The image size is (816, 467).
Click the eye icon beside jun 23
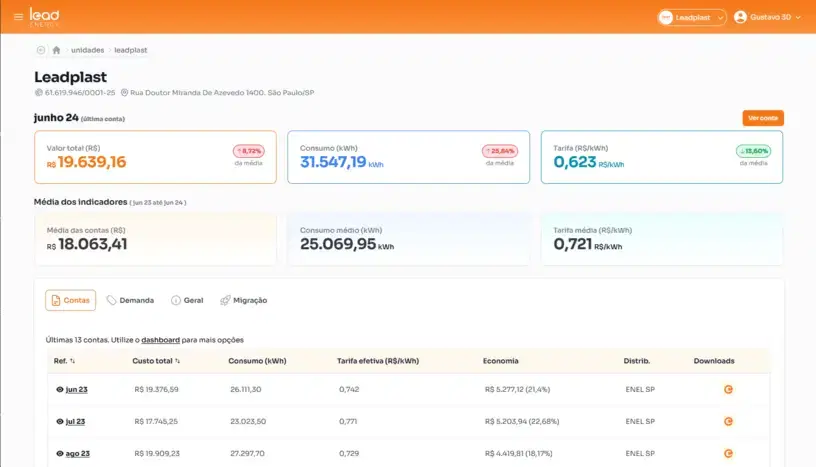coord(60,389)
